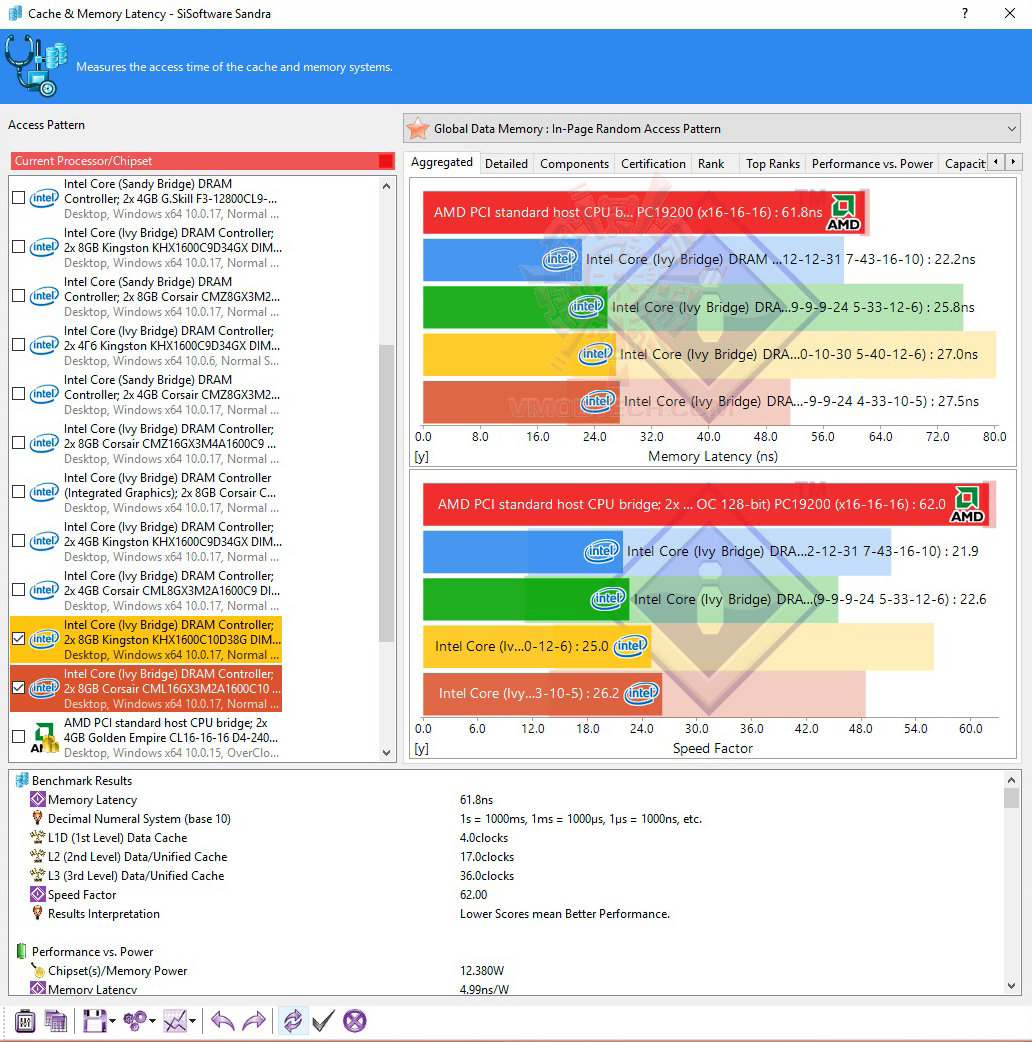Click the floppy disk save icon
1032x1042 pixels.
pyautogui.click(x=94, y=1021)
